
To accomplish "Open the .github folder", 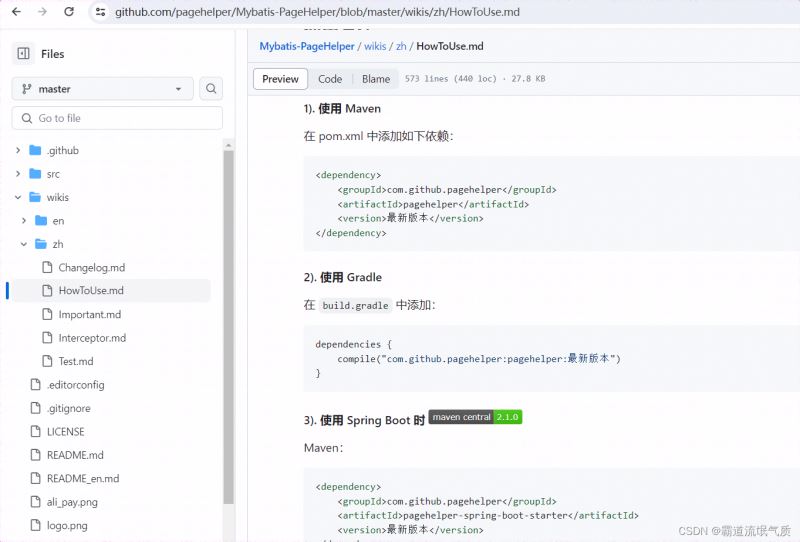I will pos(63,151).
